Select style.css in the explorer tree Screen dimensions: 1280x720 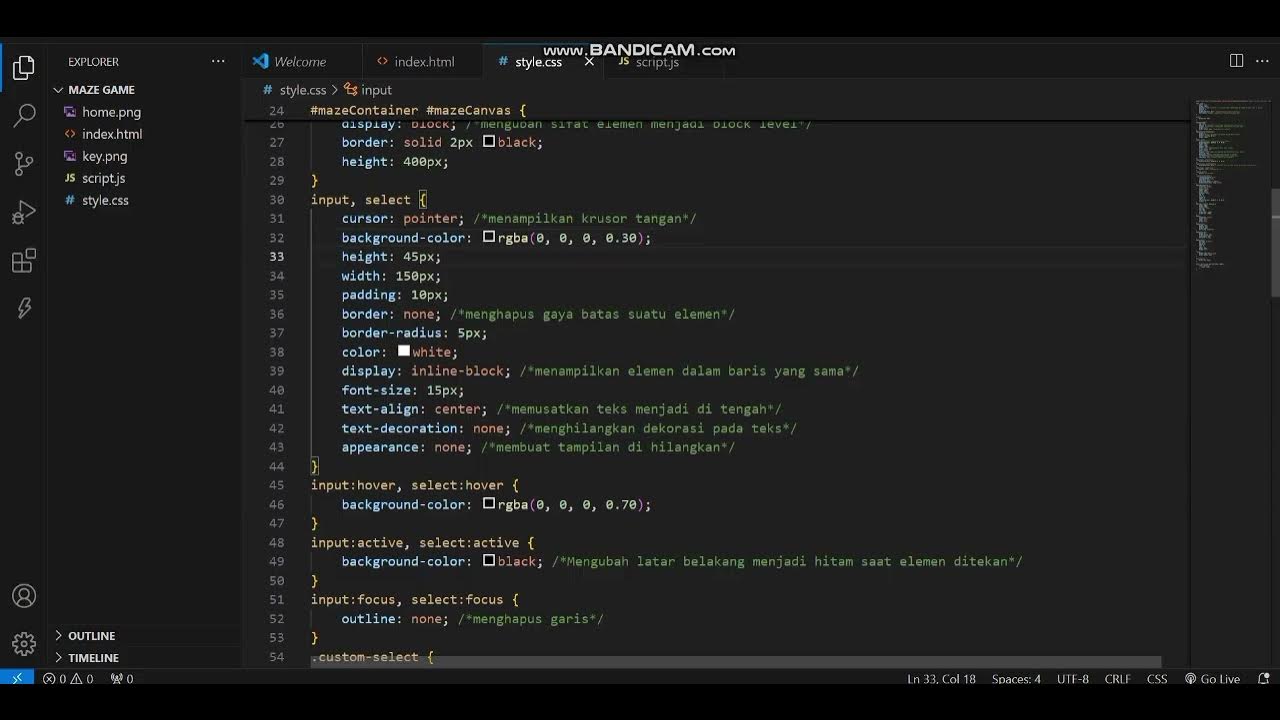tap(105, 200)
